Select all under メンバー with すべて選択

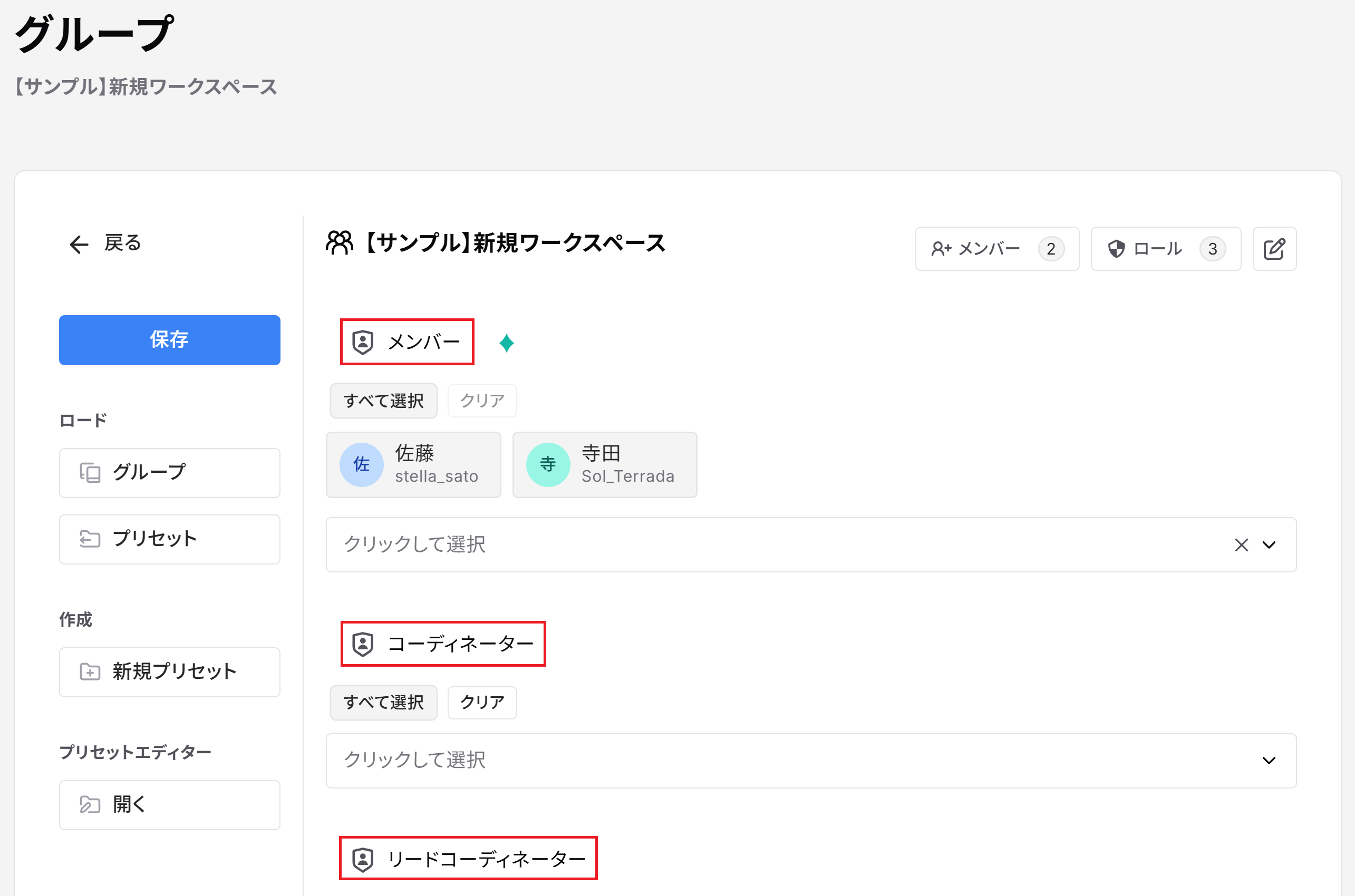383,401
